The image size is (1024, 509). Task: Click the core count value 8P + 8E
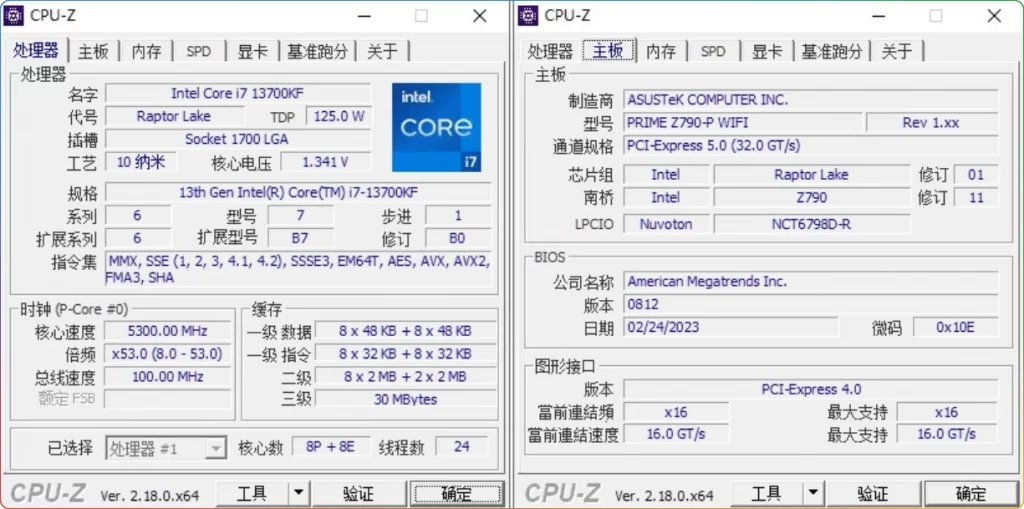coord(330,447)
